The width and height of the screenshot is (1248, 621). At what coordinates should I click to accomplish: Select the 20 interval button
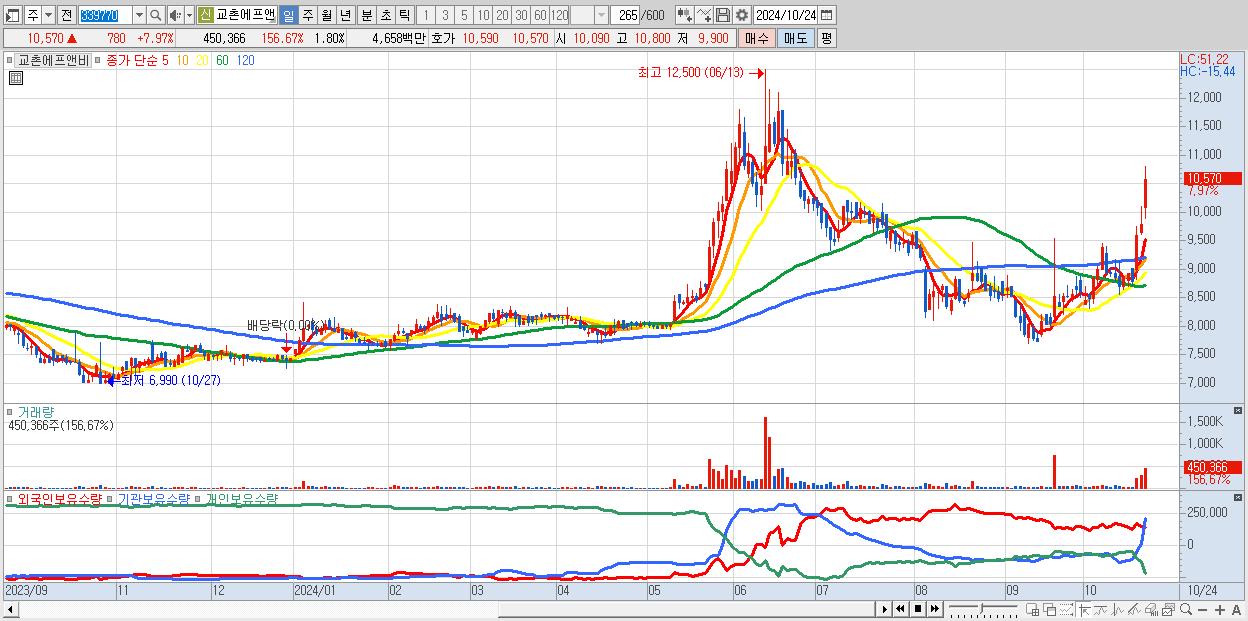pyautogui.click(x=502, y=15)
